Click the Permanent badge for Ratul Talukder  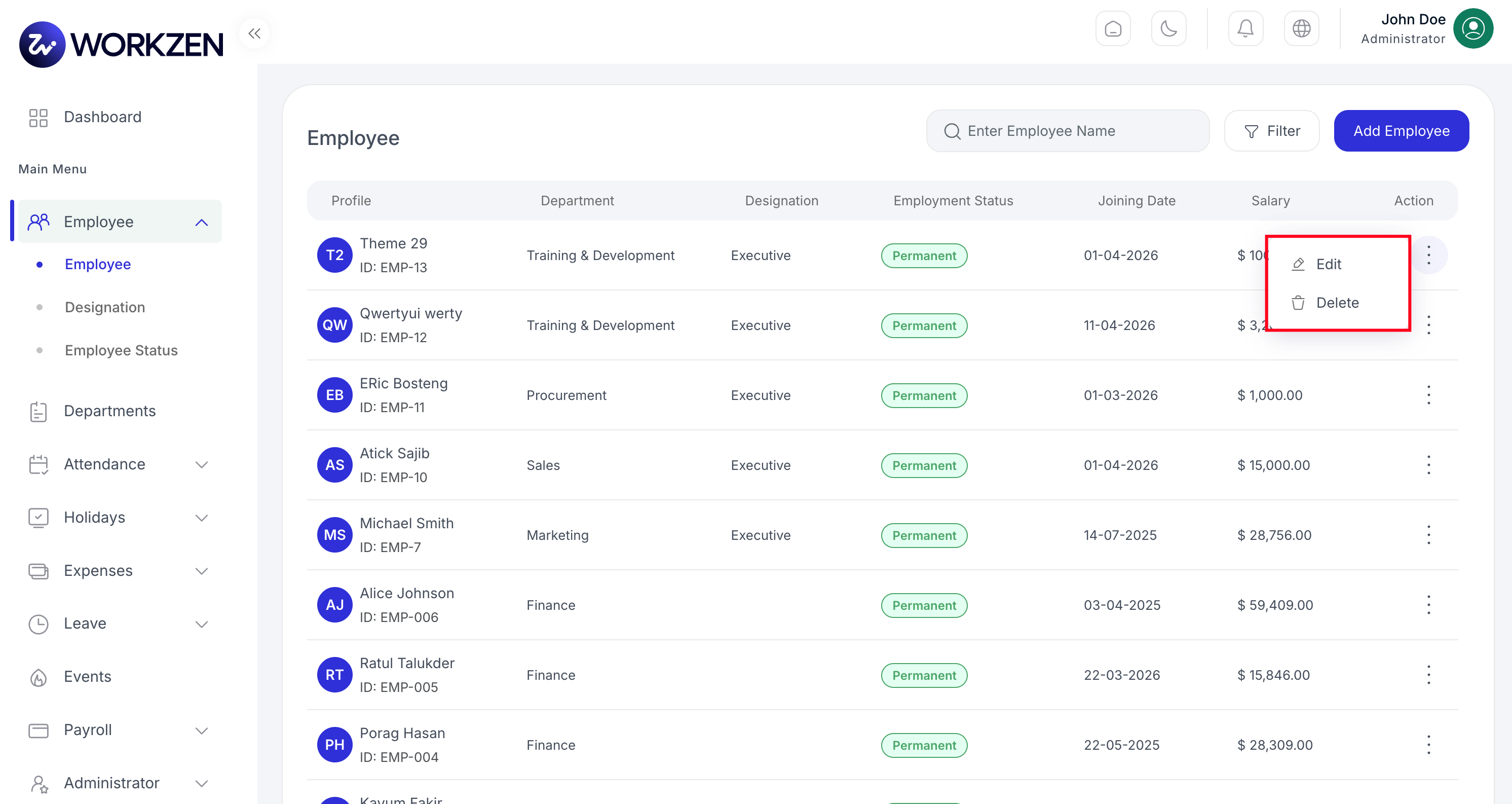(x=924, y=675)
